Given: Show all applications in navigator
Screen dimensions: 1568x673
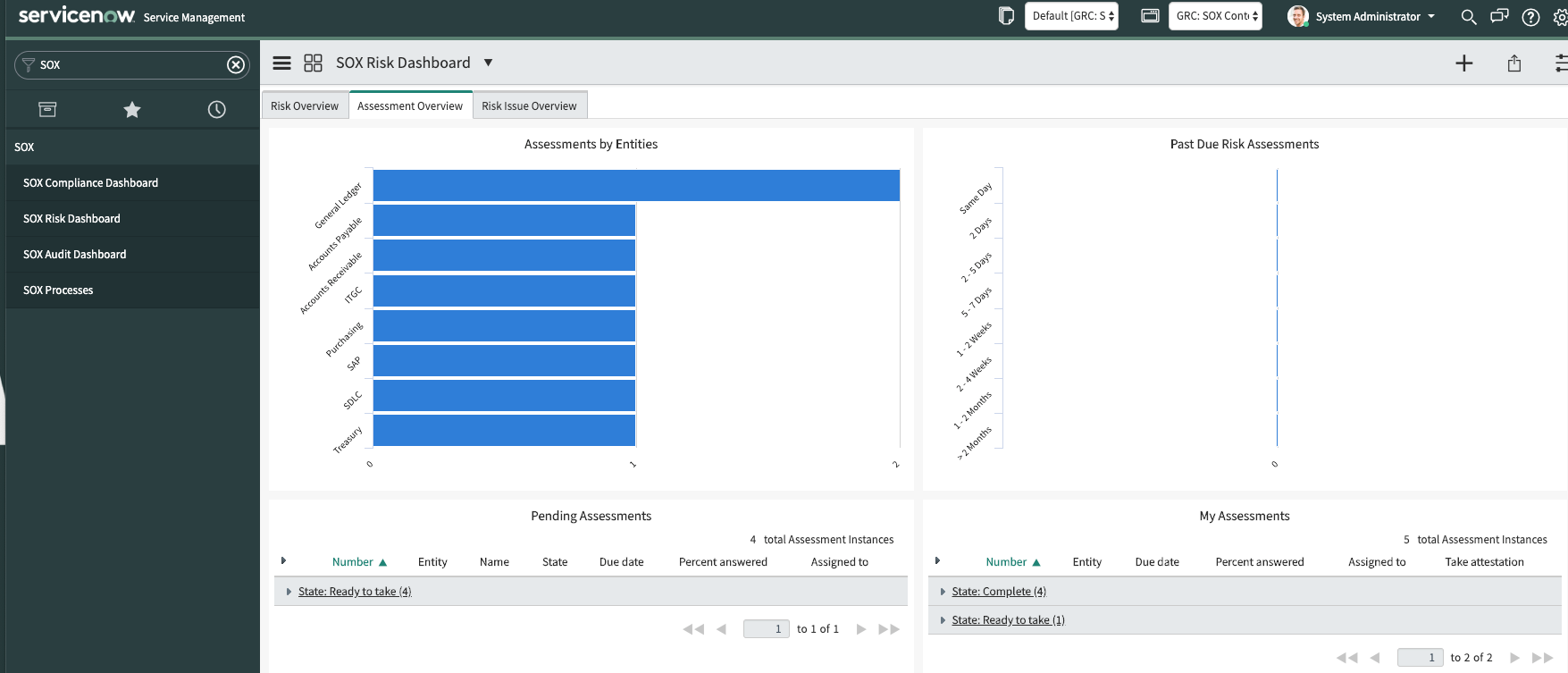Looking at the screenshot, I should [47, 109].
